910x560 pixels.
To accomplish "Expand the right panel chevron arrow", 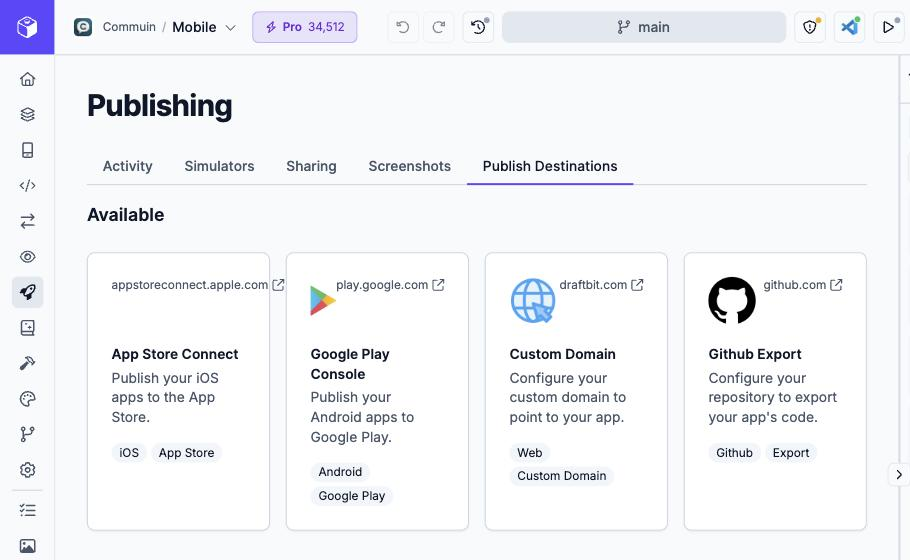I will pyautogui.click(x=898, y=475).
